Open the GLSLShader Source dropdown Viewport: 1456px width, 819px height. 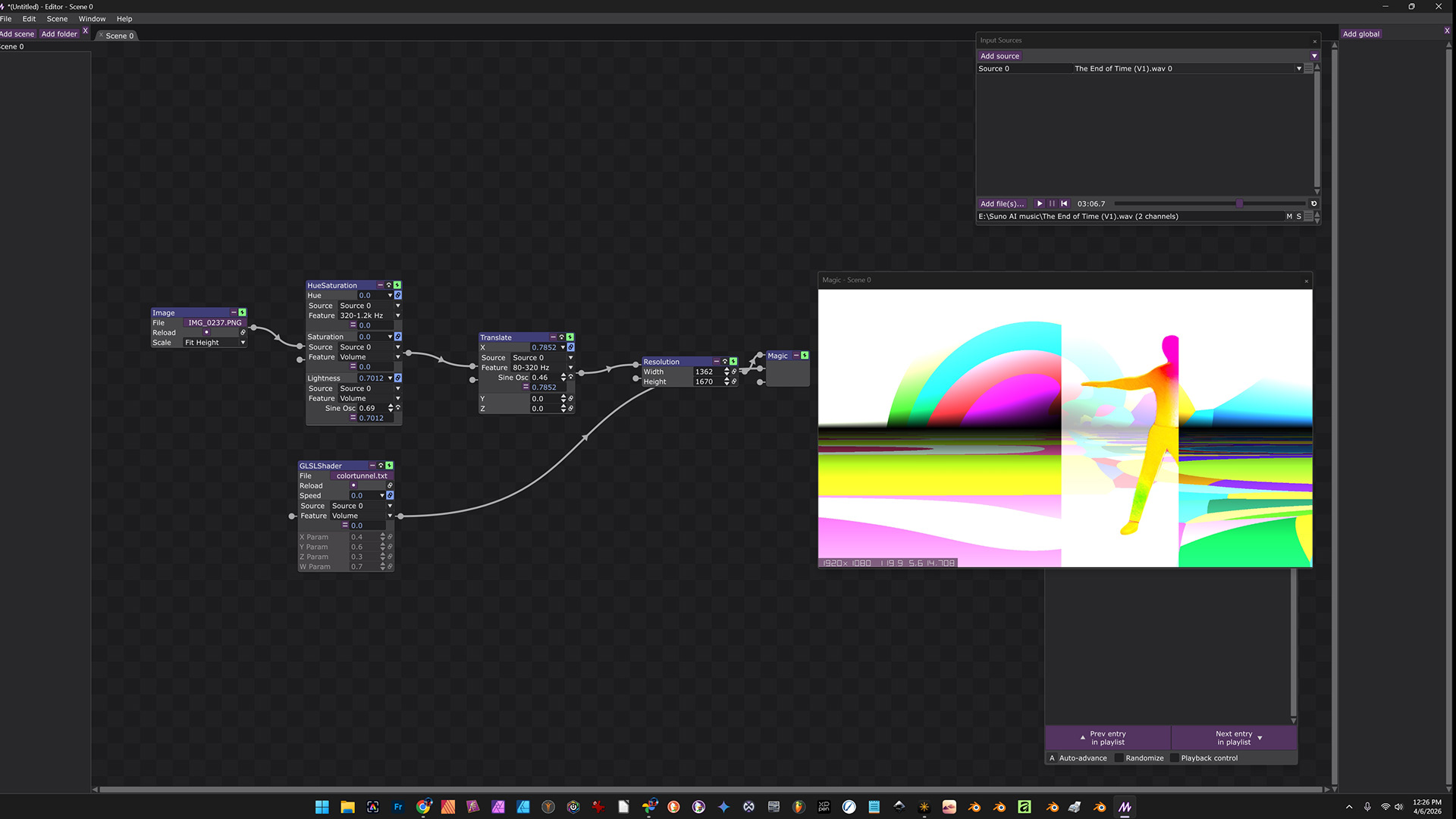[362, 506]
